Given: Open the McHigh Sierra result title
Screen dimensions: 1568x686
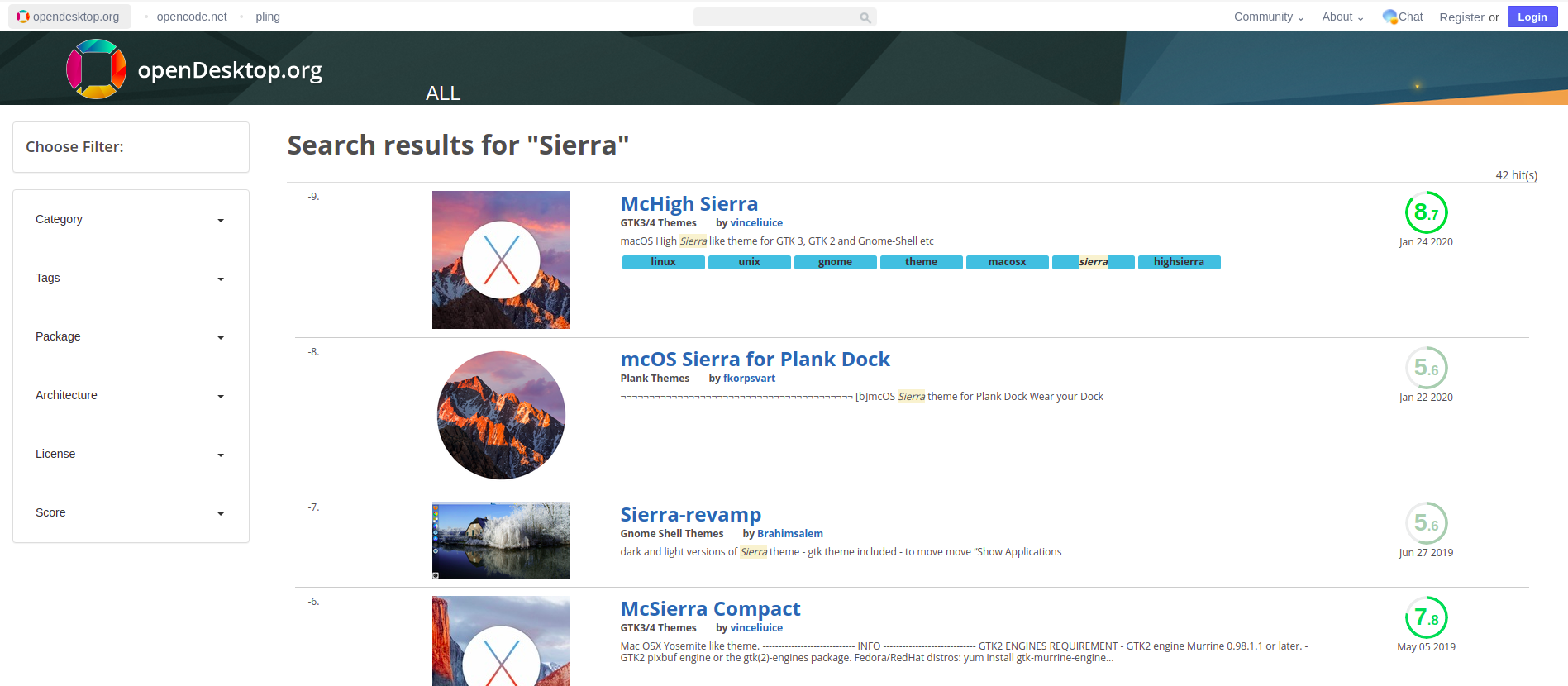Looking at the screenshot, I should click(689, 204).
